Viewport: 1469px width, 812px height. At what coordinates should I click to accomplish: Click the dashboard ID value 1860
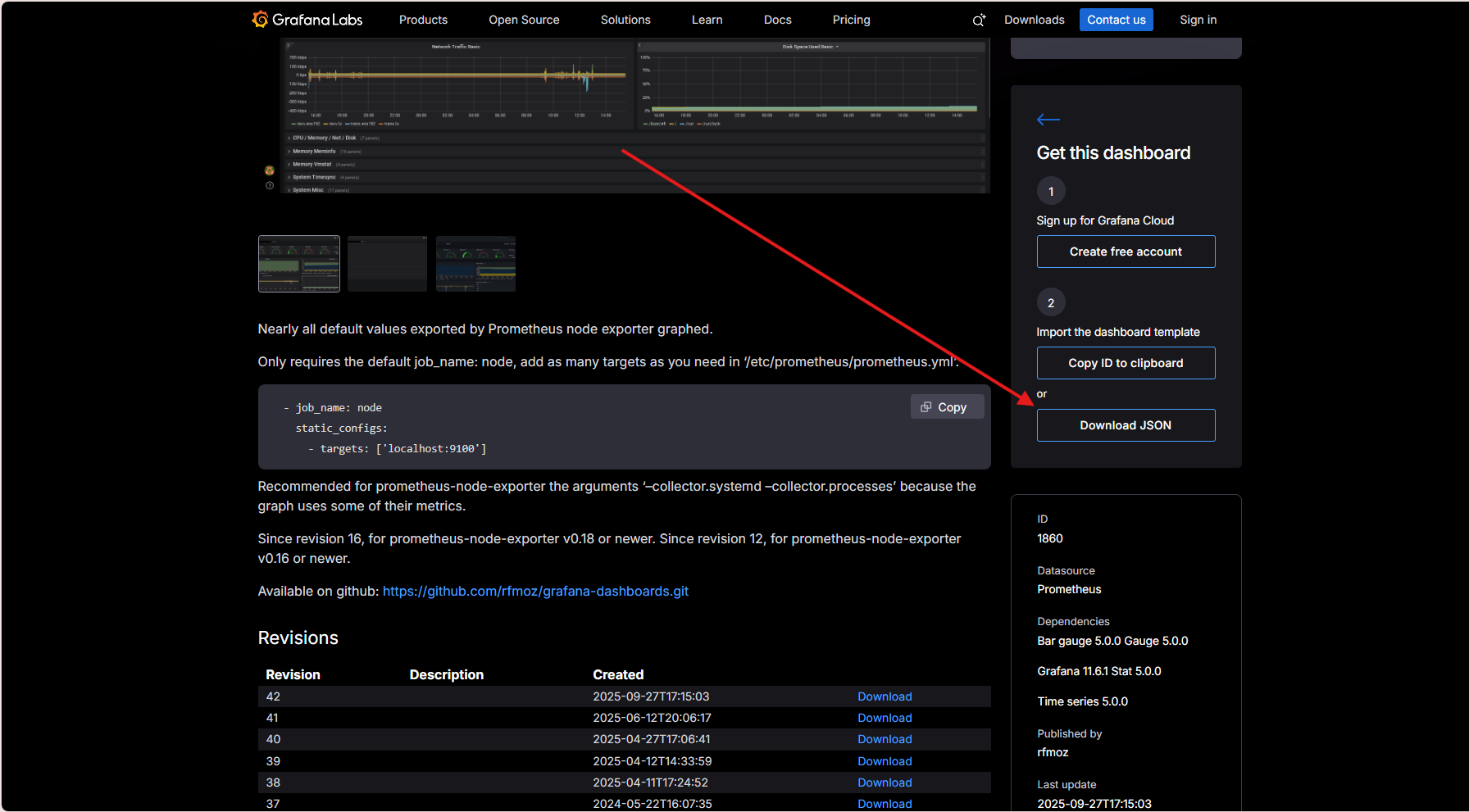point(1050,538)
